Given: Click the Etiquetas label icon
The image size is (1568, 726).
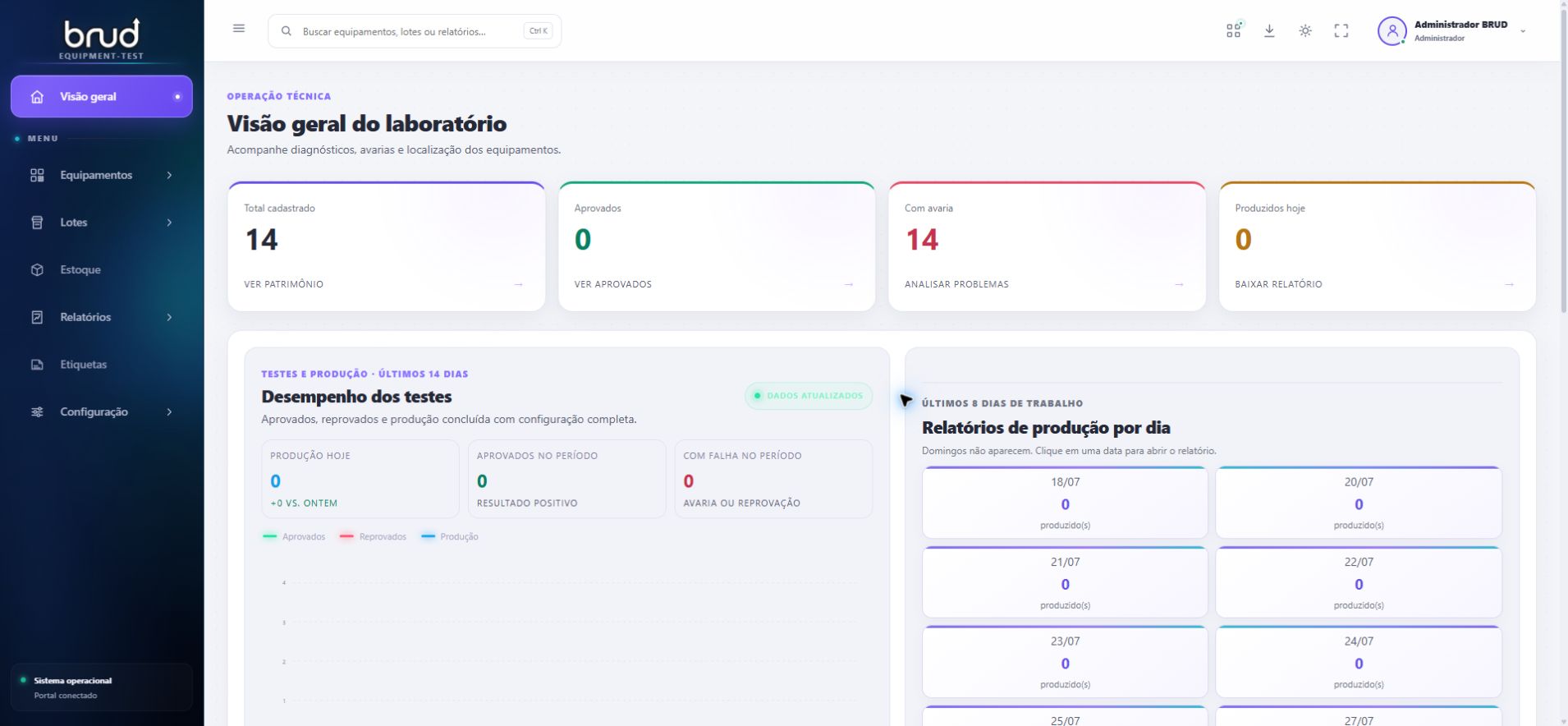Looking at the screenshot, I should point(37,365).
